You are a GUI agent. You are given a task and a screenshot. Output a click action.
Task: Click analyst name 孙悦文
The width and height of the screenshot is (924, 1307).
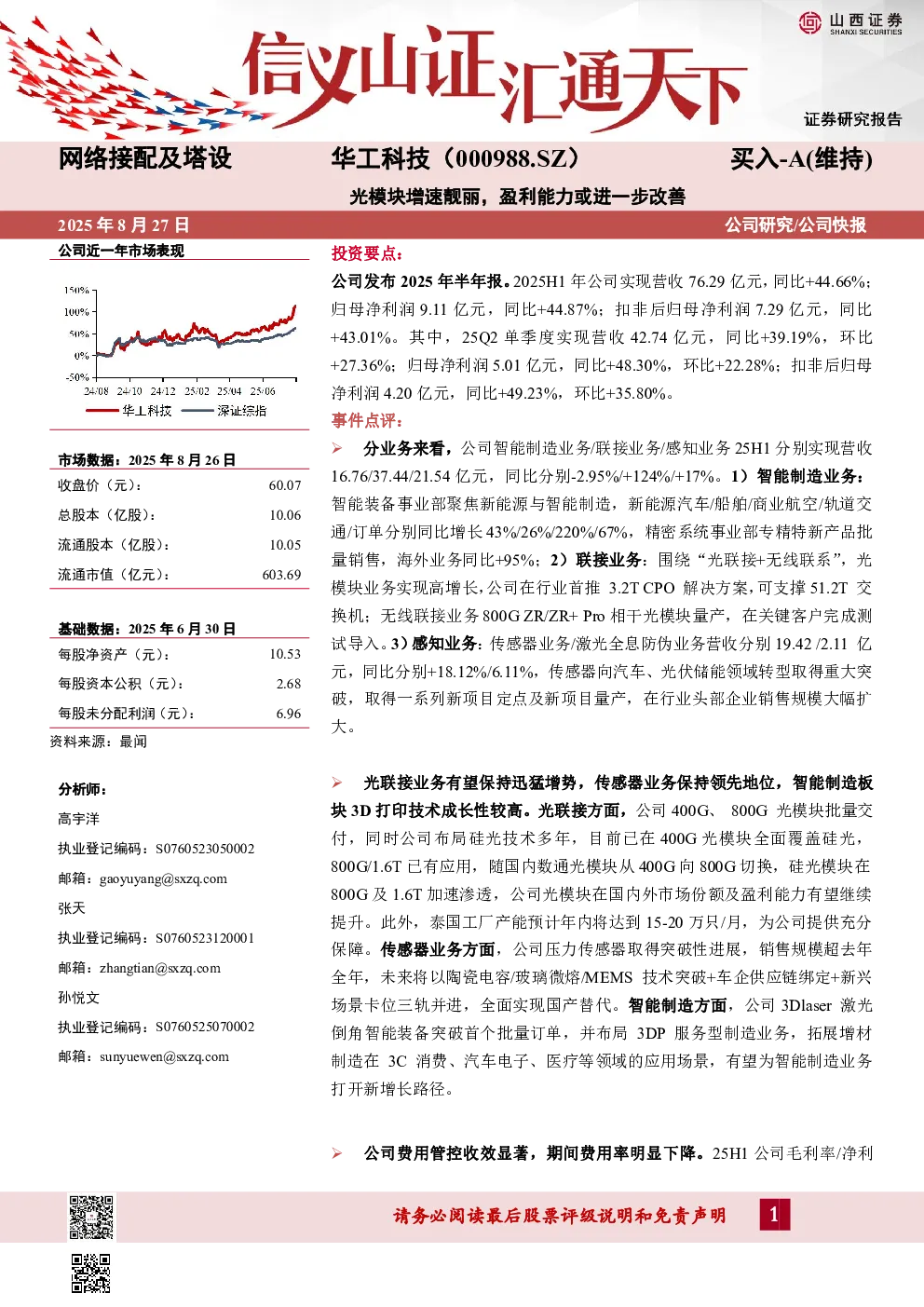coord(78,998)
